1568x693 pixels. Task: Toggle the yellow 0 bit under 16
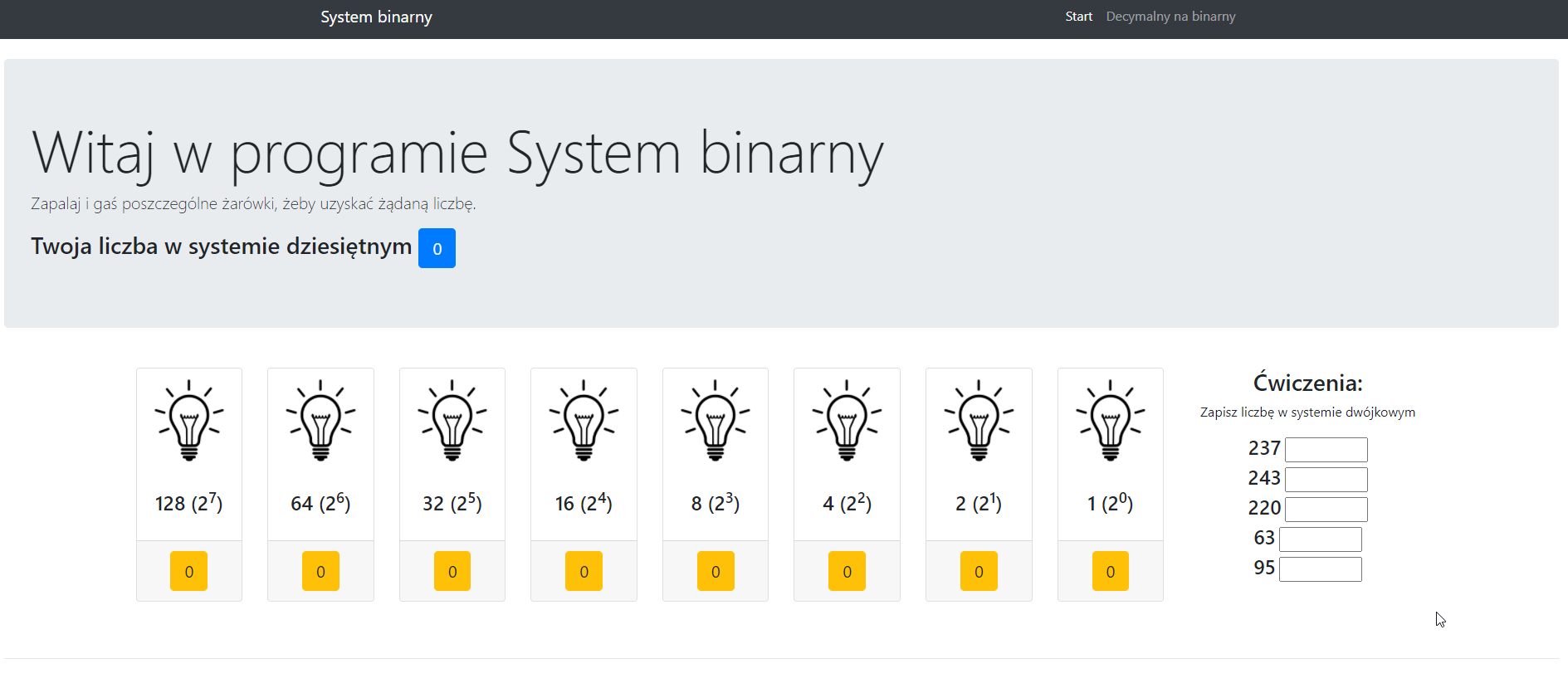[x=584, y=571]
